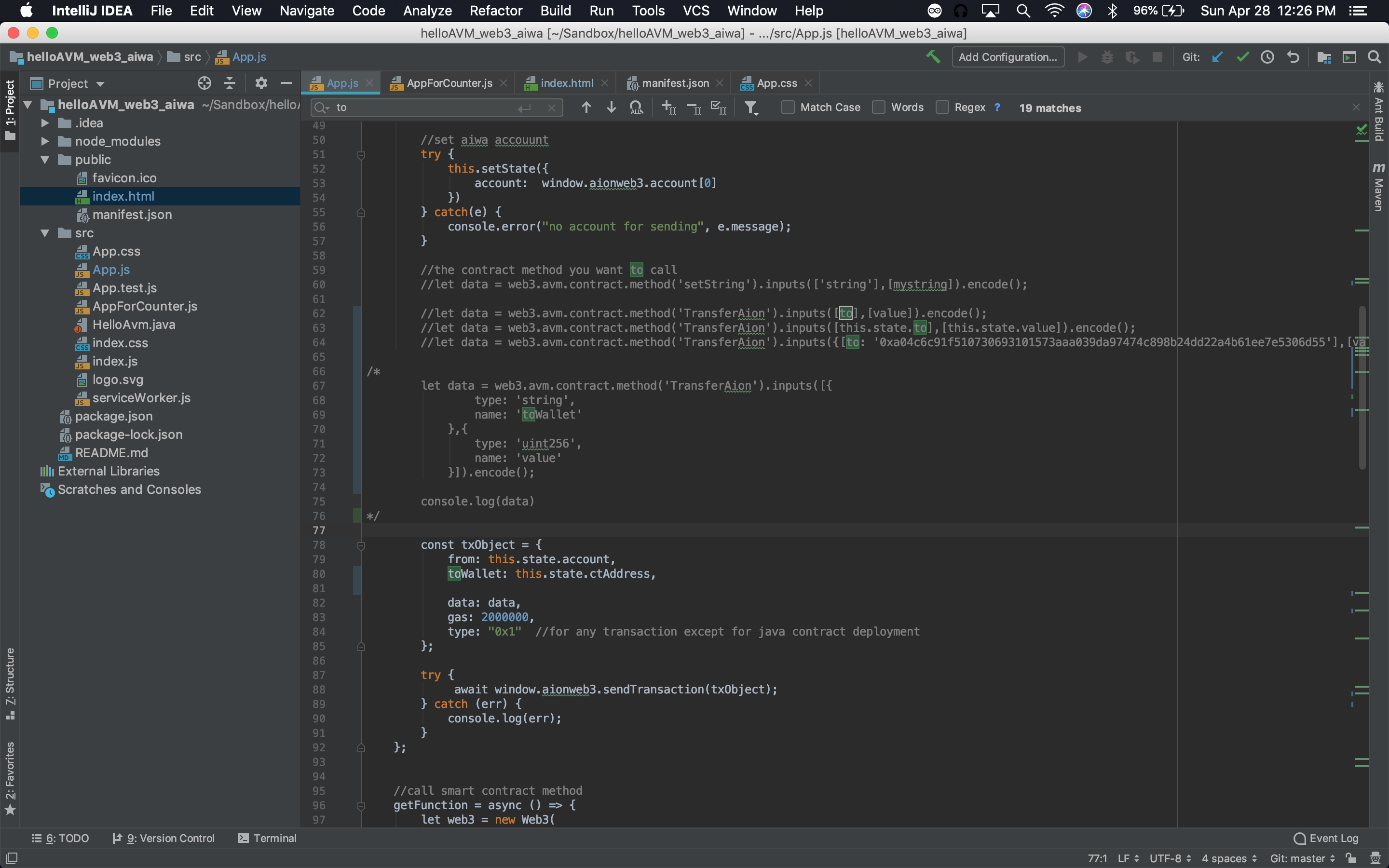Screen dimensions: 1389x868
Task: Collapse the public folder
Action: pyautogui.click(x=45, y=160)
